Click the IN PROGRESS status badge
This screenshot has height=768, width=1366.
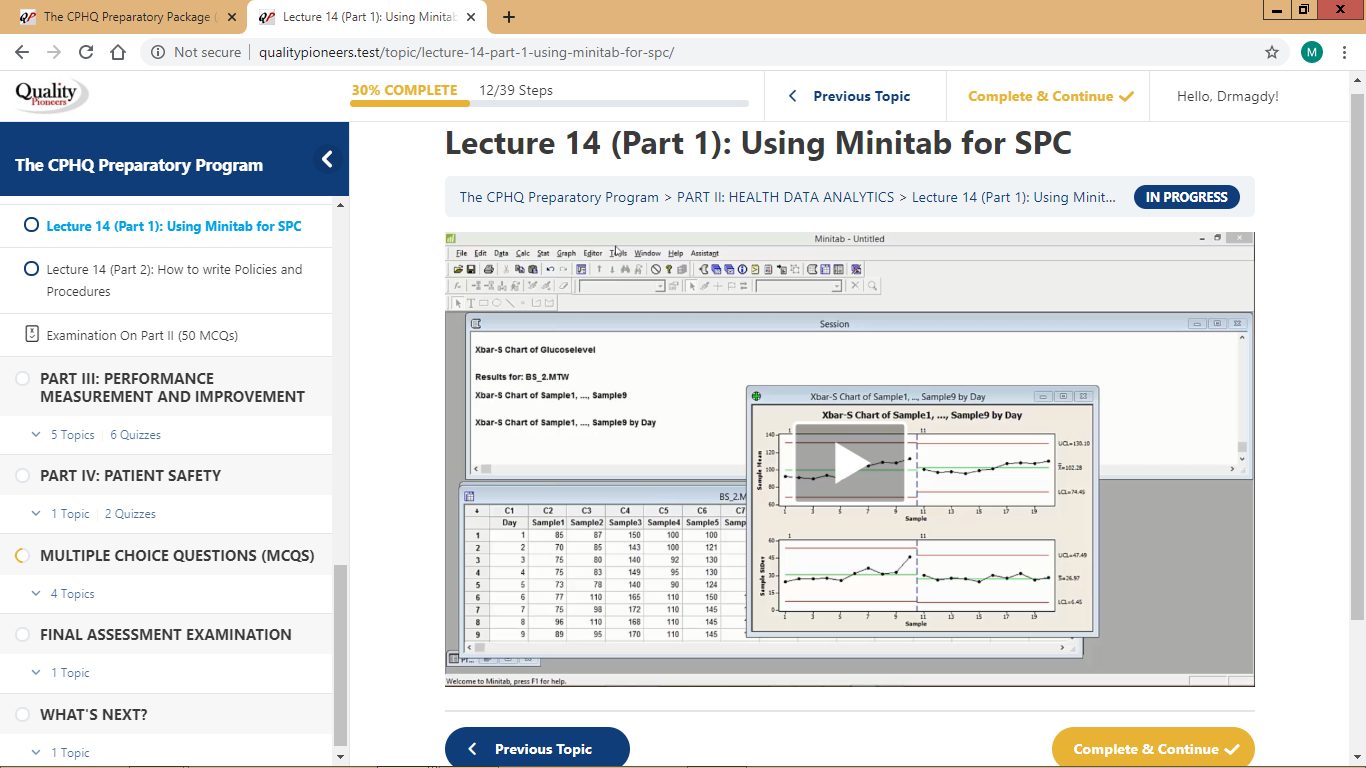pyautogui.click(x=1186, y=197)
